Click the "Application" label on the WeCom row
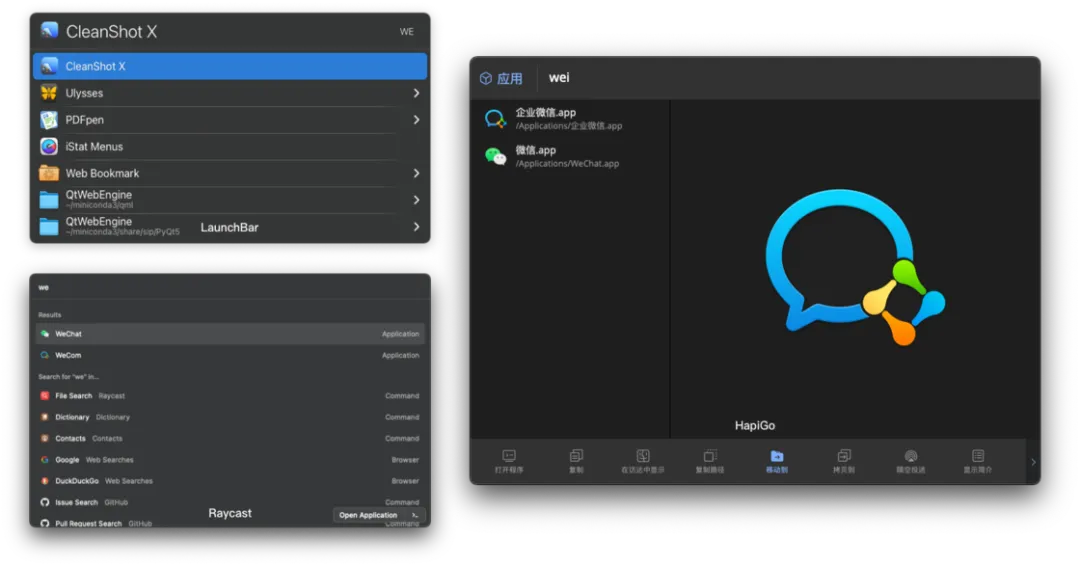Screen dimensions: 1080x567 (400, 355)
